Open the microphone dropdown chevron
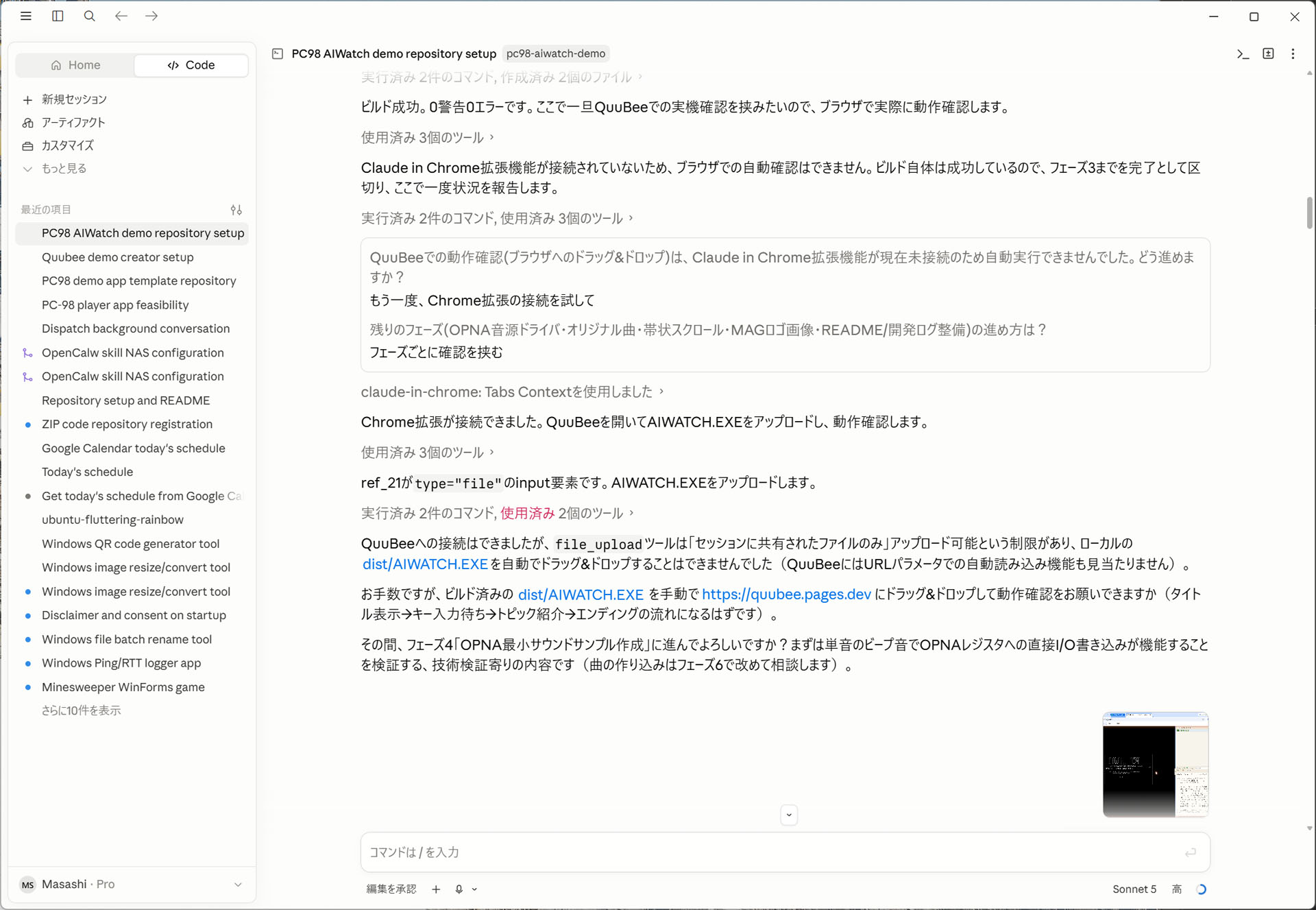 pos(474,889)
